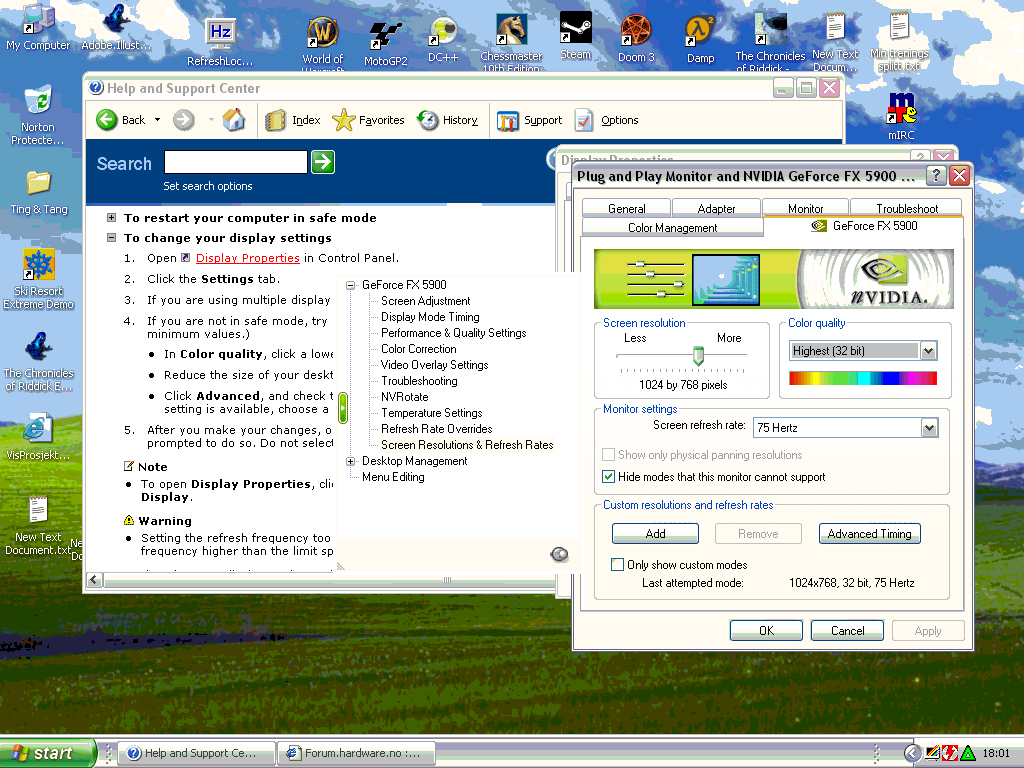Open My Computer desktop icon
Viewport: 1024px width, 768px height.
pos(37,26)
